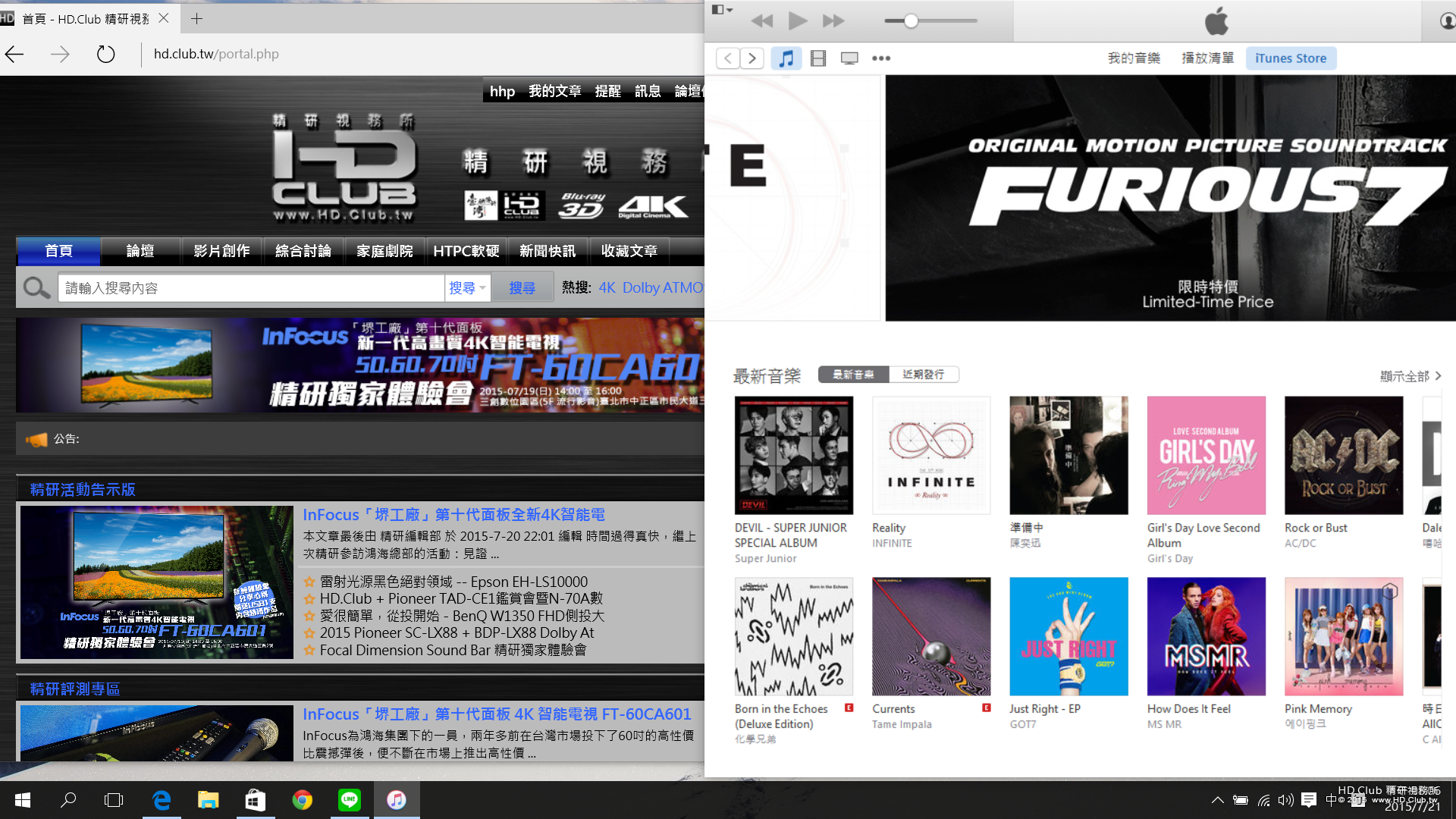Click the iTunes play button
Viewport: 1456px width, 819px height.
pyautogui.click(x=797, y=21)
